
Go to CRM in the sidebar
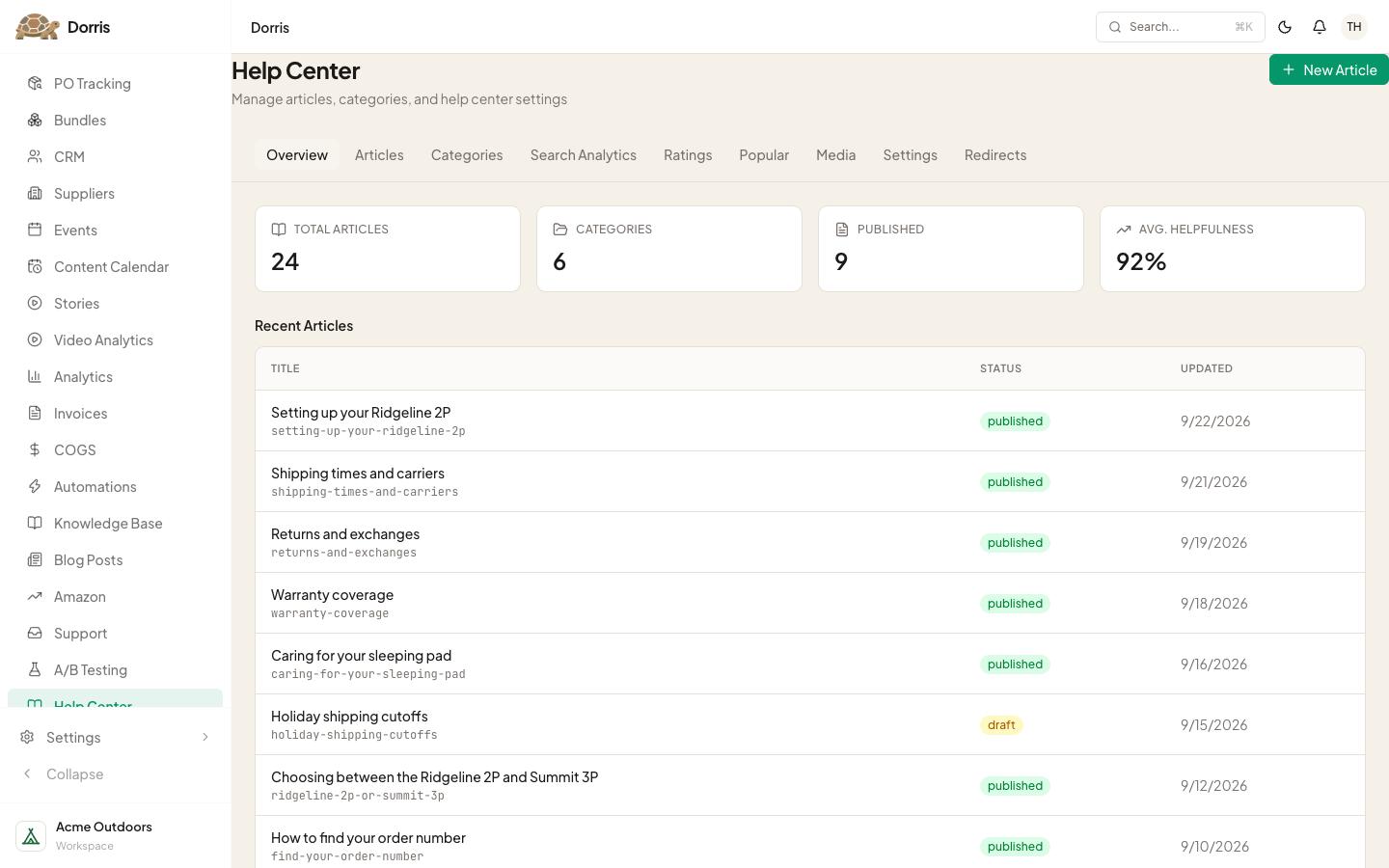[x=115, y=156]
